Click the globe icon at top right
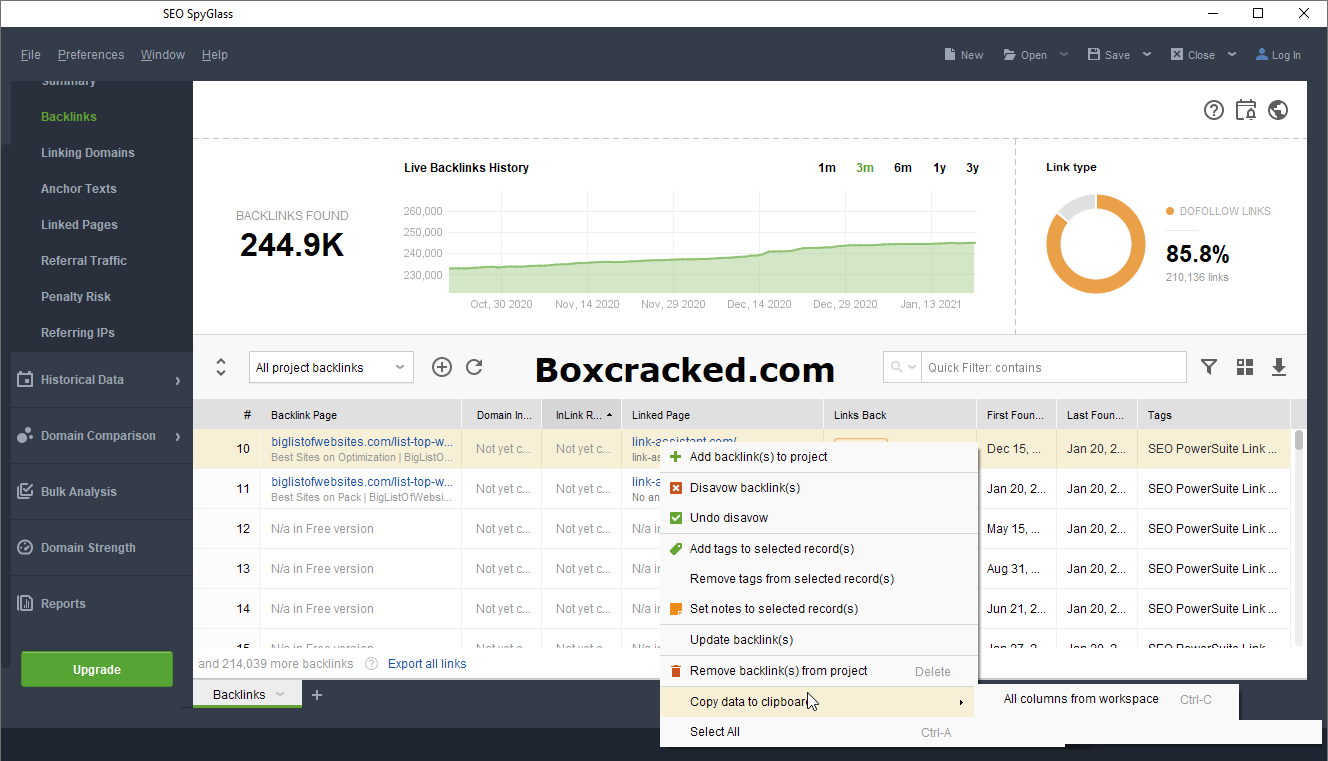1328x761 pixels. click(x=1278, y=110)
